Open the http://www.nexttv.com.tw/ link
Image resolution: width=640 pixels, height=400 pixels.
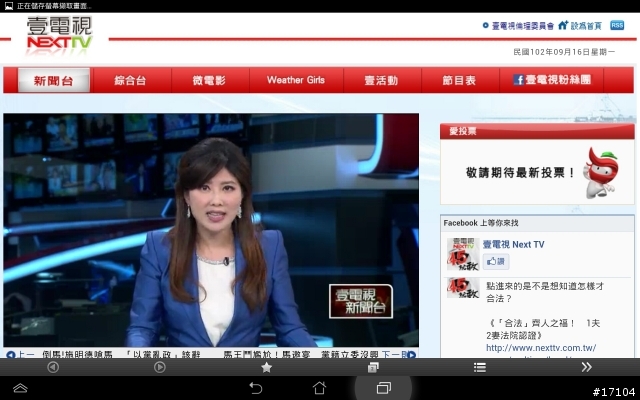tap(541, 348)
